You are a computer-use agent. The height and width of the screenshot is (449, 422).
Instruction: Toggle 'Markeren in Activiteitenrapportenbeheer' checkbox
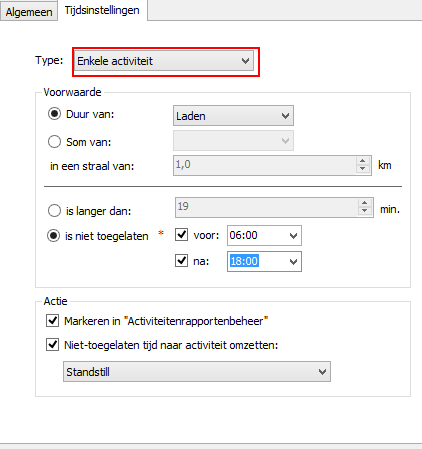(x=53, y=321)
